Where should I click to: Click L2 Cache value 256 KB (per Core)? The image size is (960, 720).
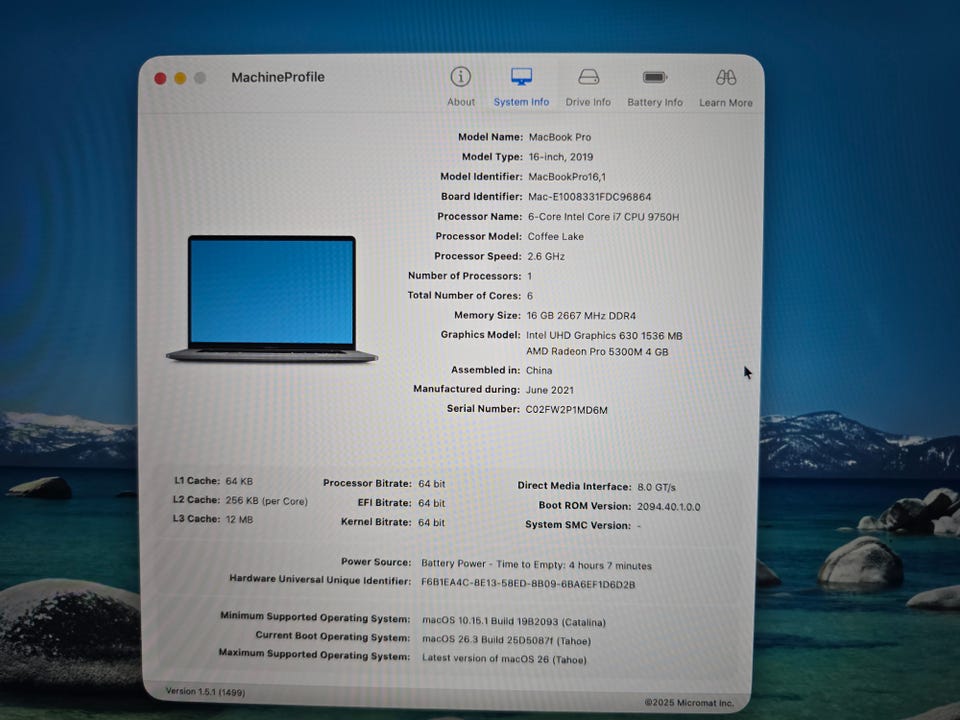click(x=266, y=501)
